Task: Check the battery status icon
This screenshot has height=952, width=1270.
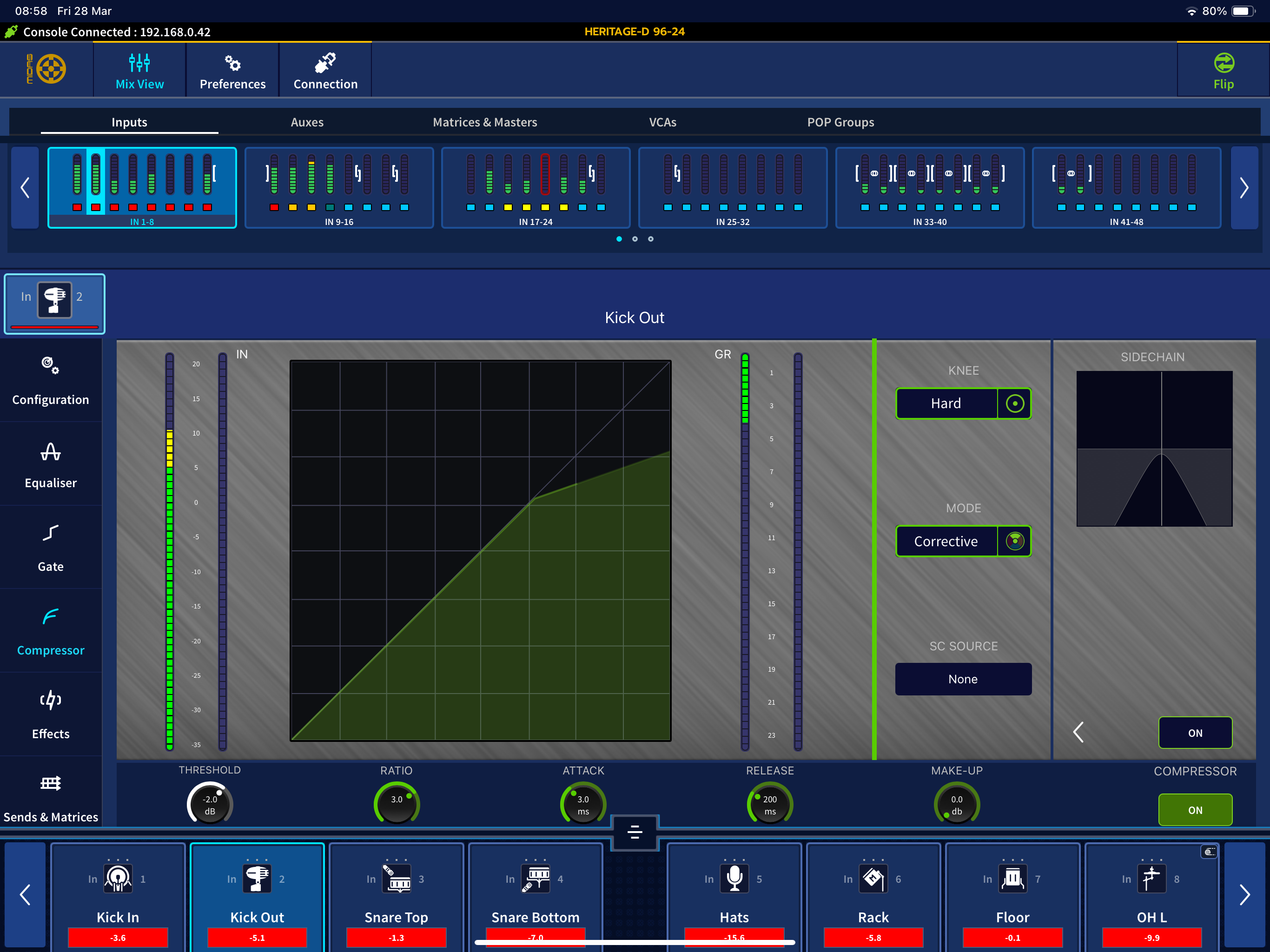Action: [x=1244, y=11]
